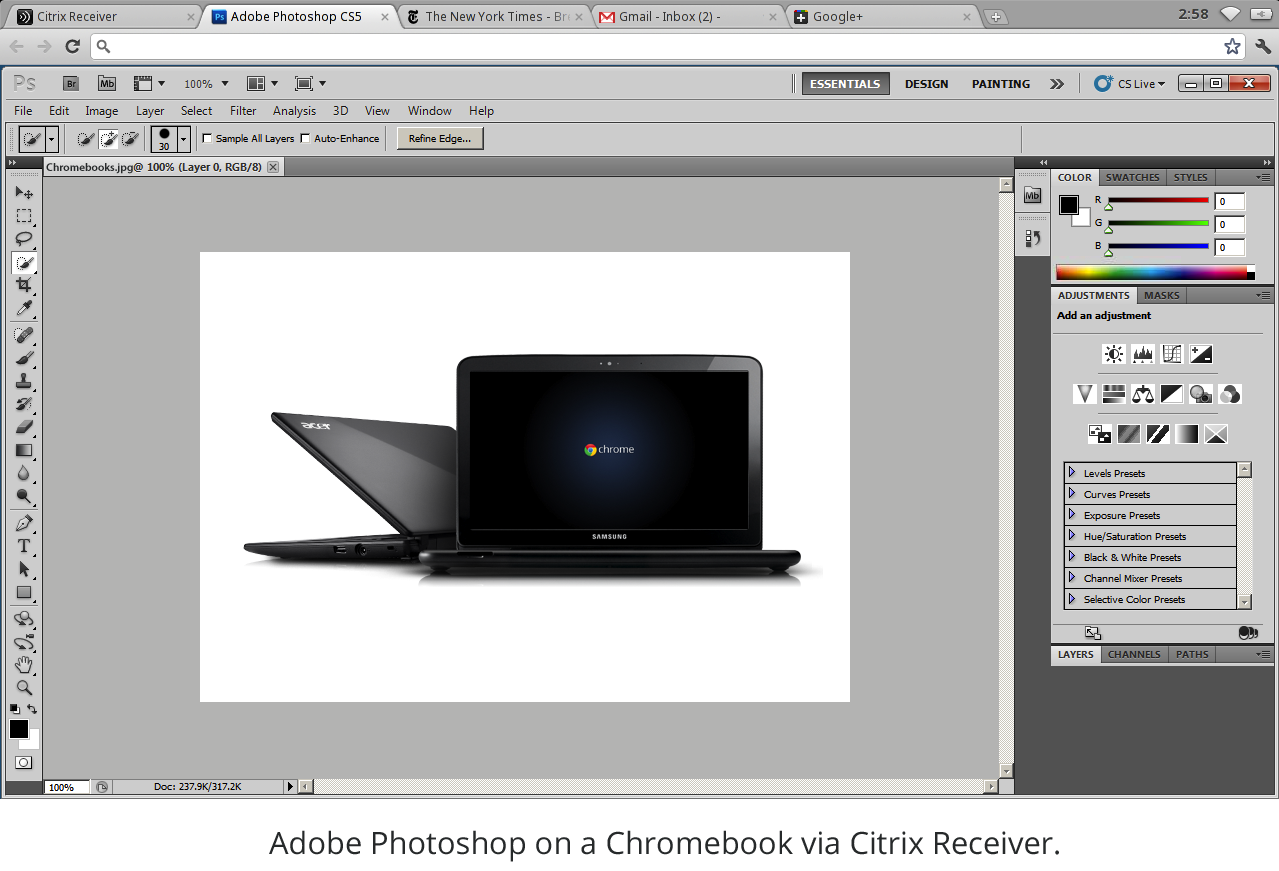Image resolution: width=1279 pixels, height=871 pixels.
Task: Open the Screen Mode dropdown
Action: [310, 84]
